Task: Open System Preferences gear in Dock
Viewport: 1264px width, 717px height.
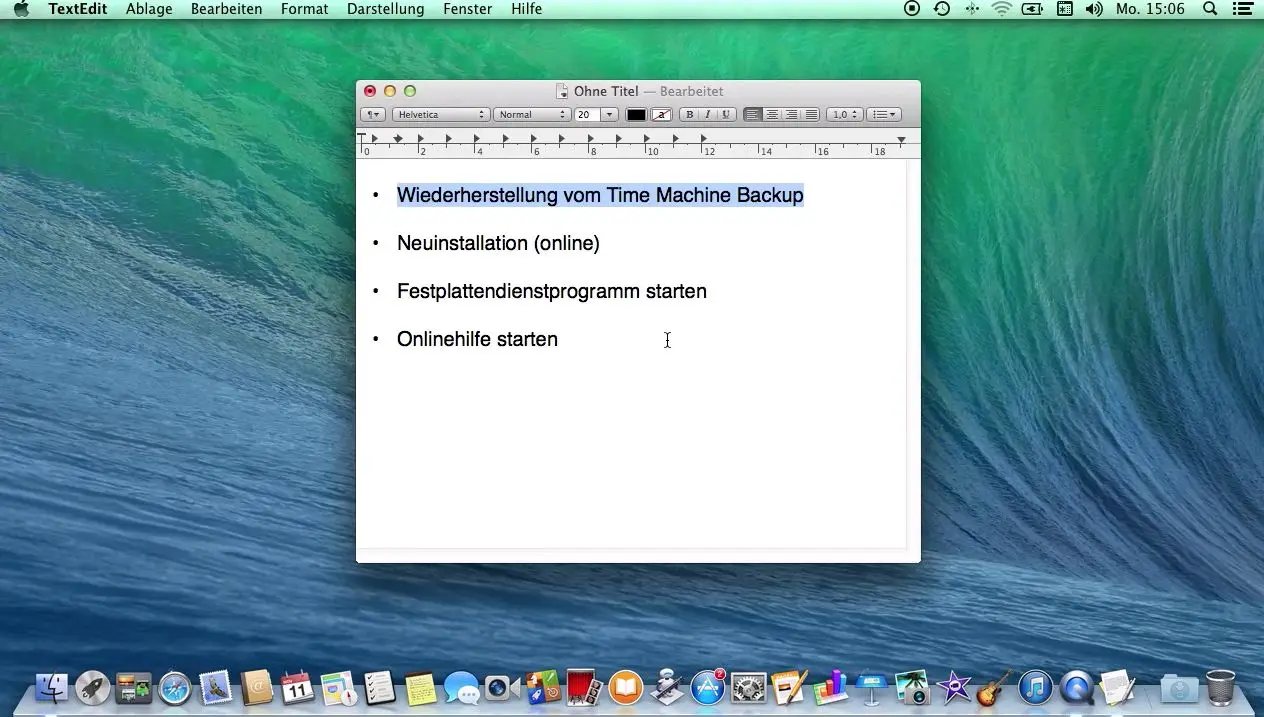Action: click(x=748, y=687)
